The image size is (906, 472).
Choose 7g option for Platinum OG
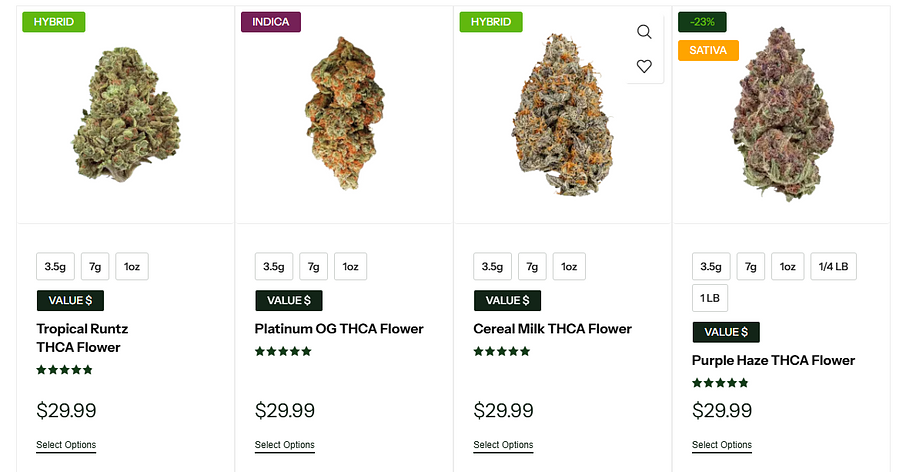pyautogui.click(x=313, y=266)
